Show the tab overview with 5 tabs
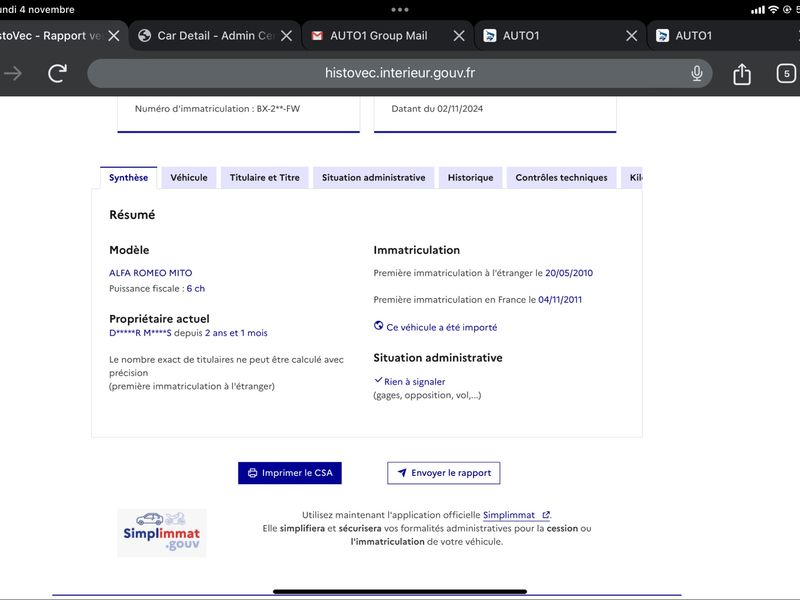 coord(786,73)
